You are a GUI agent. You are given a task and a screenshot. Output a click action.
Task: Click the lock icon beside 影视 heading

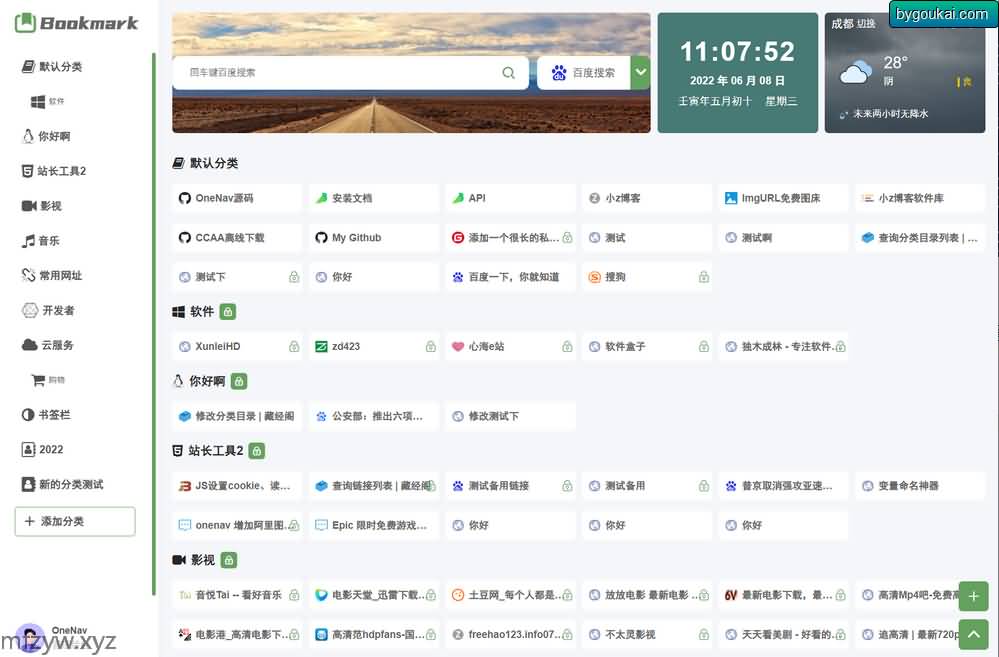(x=229, y=560)
